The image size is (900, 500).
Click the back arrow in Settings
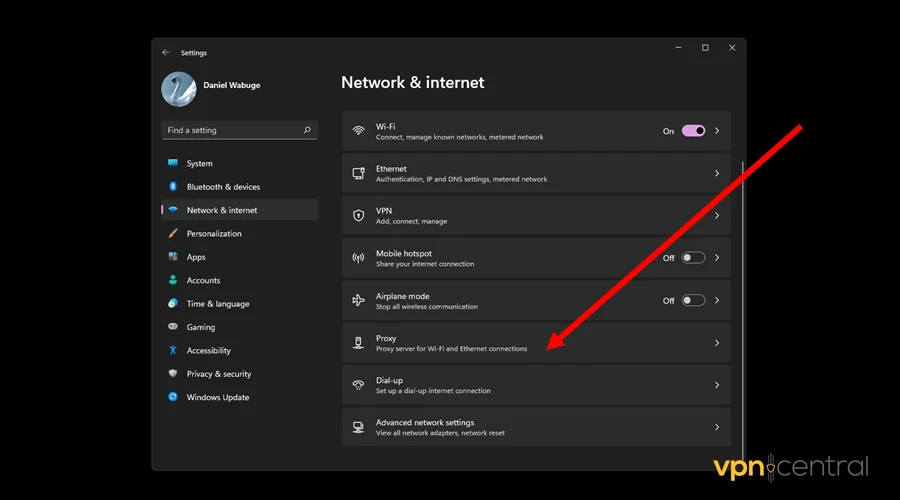[x=166, y=52]
